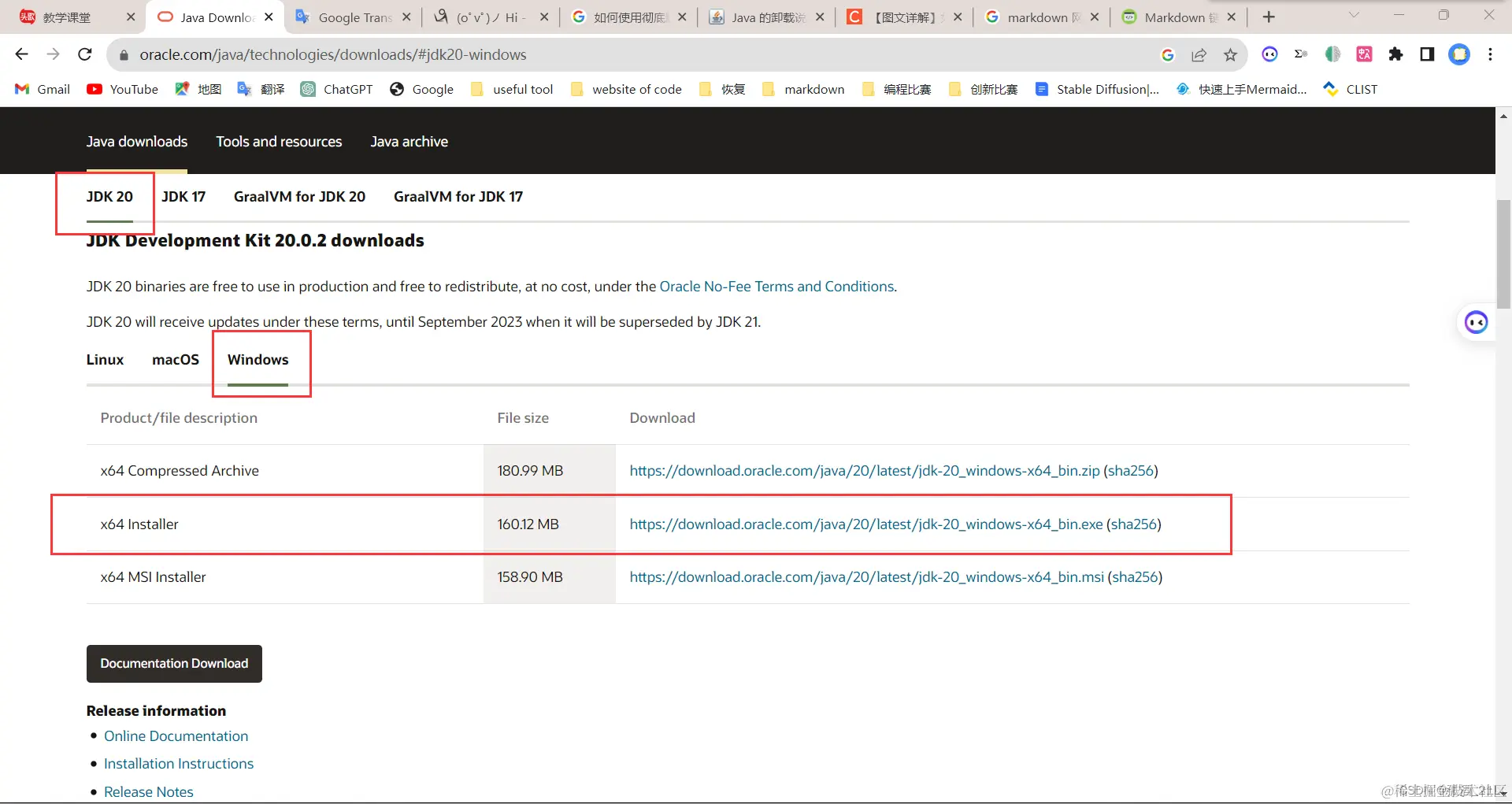Open the Online Documentation link
The height and width of the screenshot is (804, 1512).
176,736
